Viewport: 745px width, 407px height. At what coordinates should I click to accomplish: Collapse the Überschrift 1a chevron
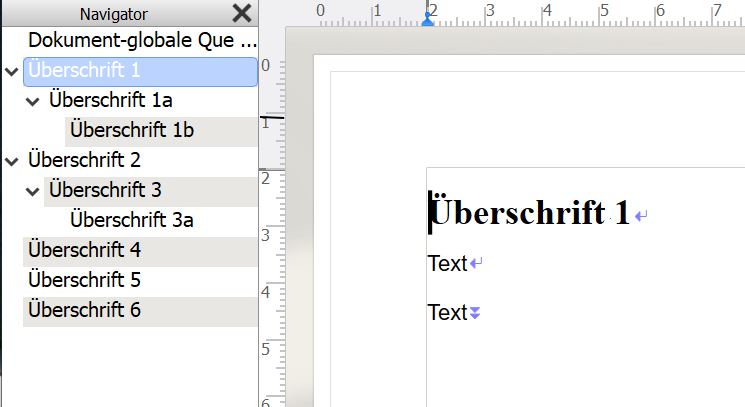click(x=32, y=102)
